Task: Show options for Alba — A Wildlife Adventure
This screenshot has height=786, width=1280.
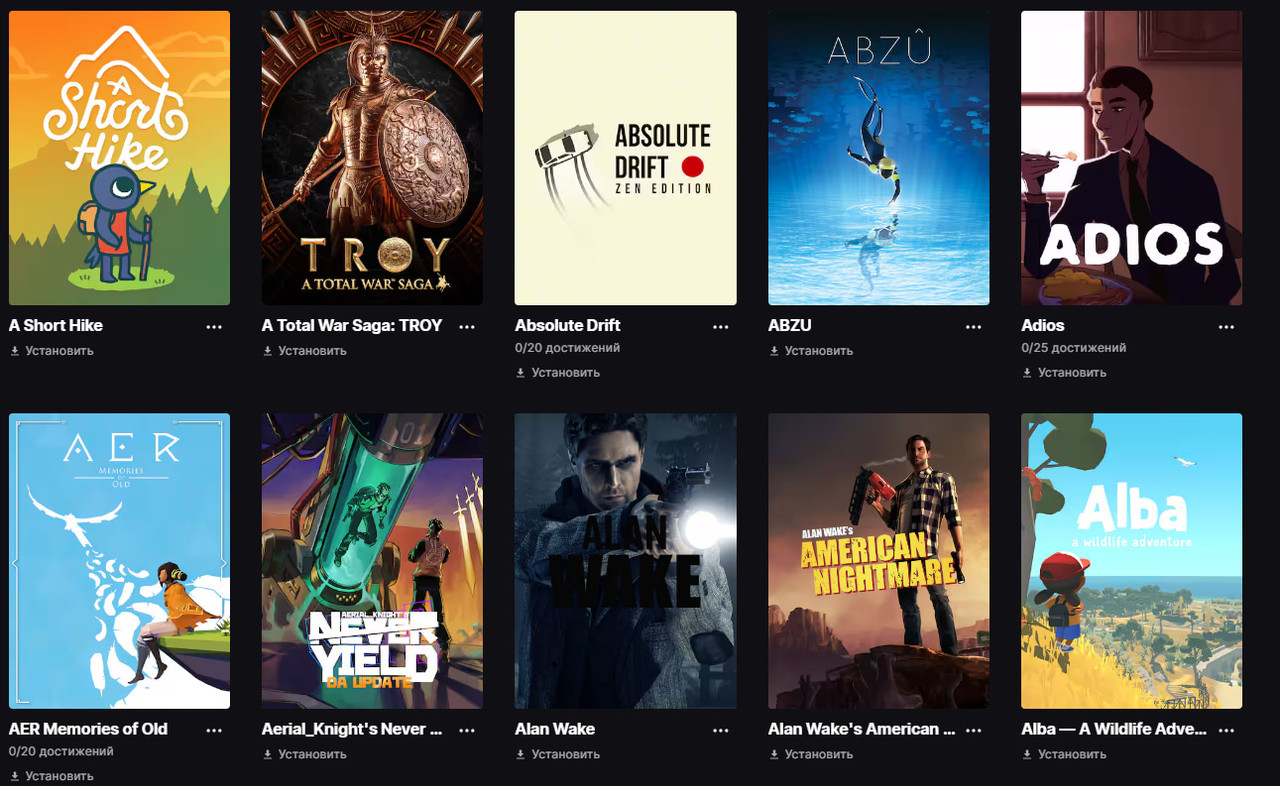Action: tap(1227, 730)
